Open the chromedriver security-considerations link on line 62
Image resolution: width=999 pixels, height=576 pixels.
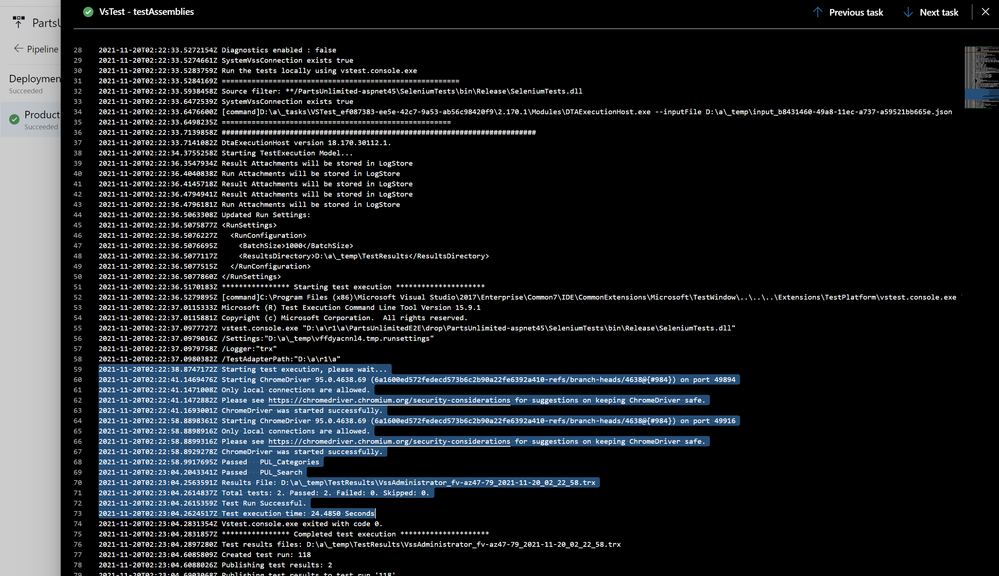389,400
